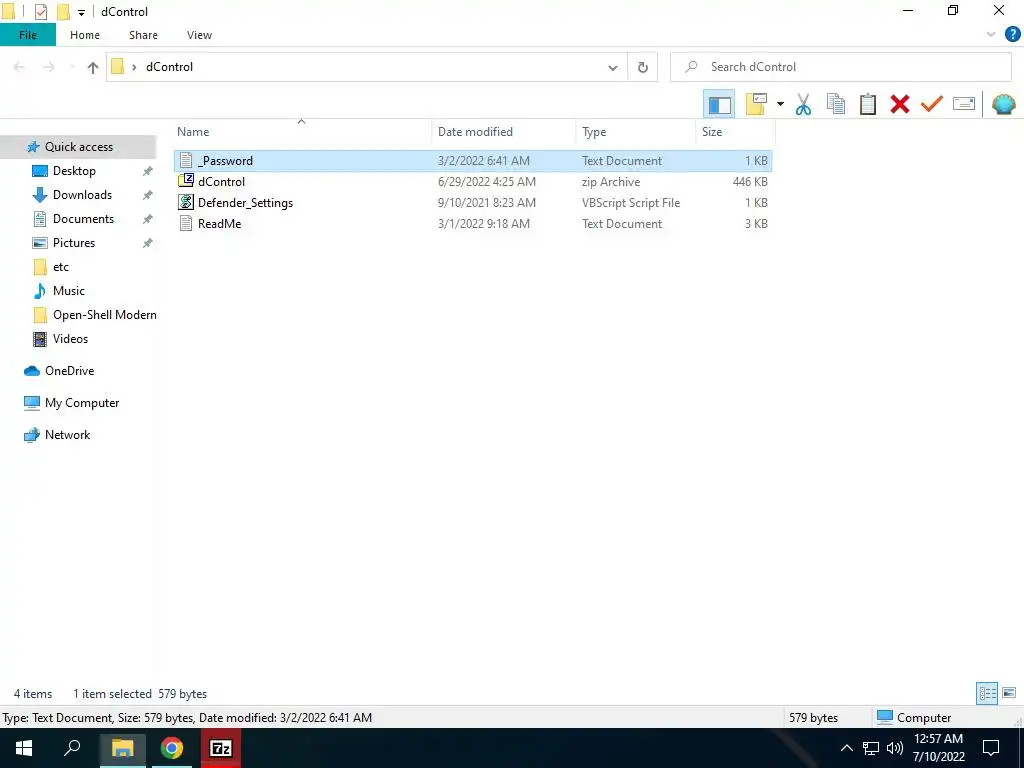Screen dimensions: 1024x768
Task: Click the Cut scissors icon
Action: tap(803, 104)
